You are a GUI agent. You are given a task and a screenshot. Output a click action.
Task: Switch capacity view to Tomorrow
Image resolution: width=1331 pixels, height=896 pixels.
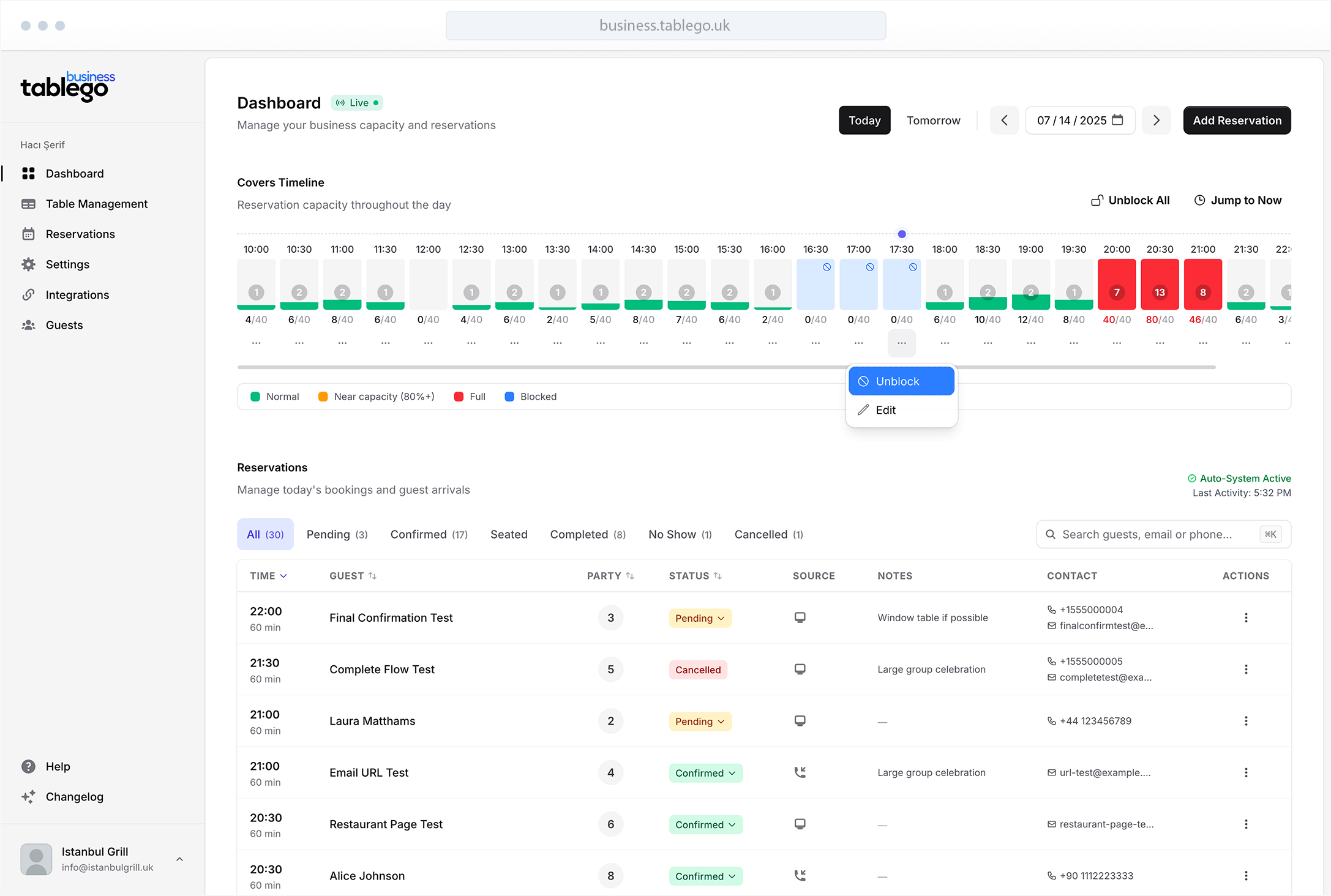coord(933,120)
